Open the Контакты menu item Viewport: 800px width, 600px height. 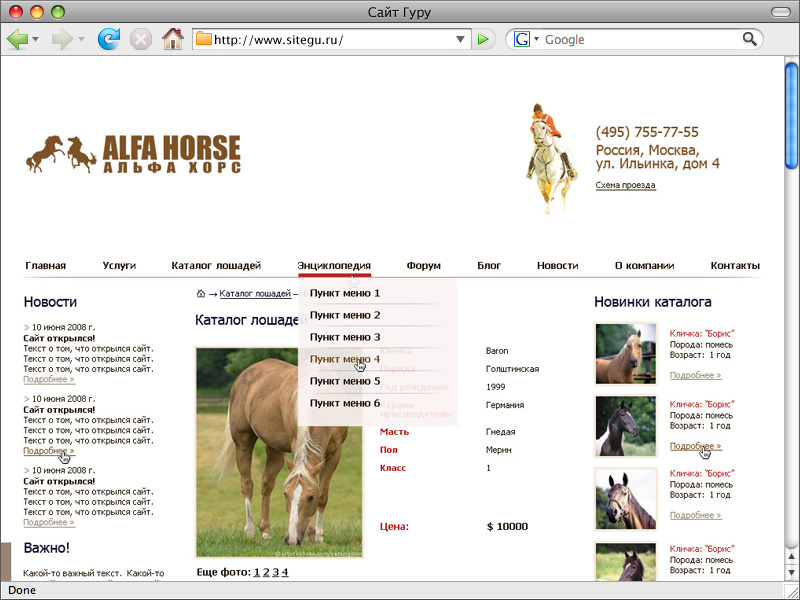[x=735, y=265]
